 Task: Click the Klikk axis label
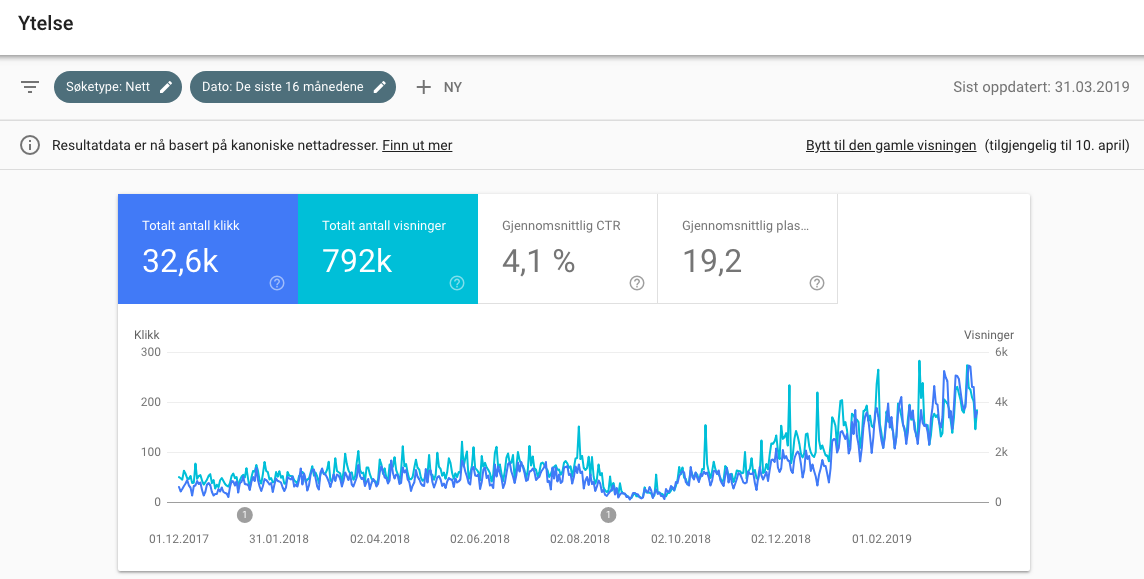point(147,335)
